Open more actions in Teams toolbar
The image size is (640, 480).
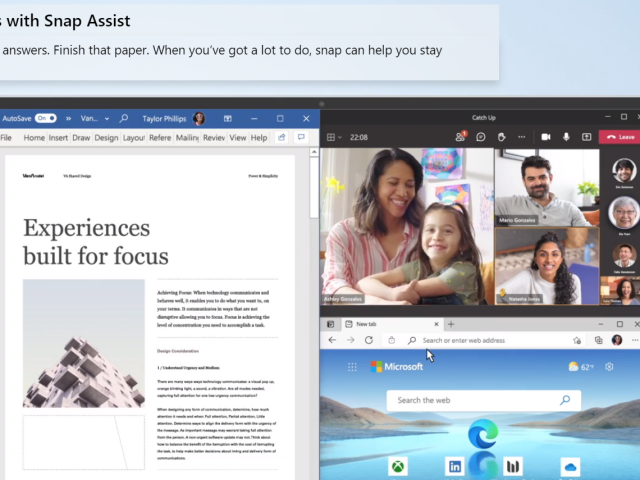[x=520, y=137]
